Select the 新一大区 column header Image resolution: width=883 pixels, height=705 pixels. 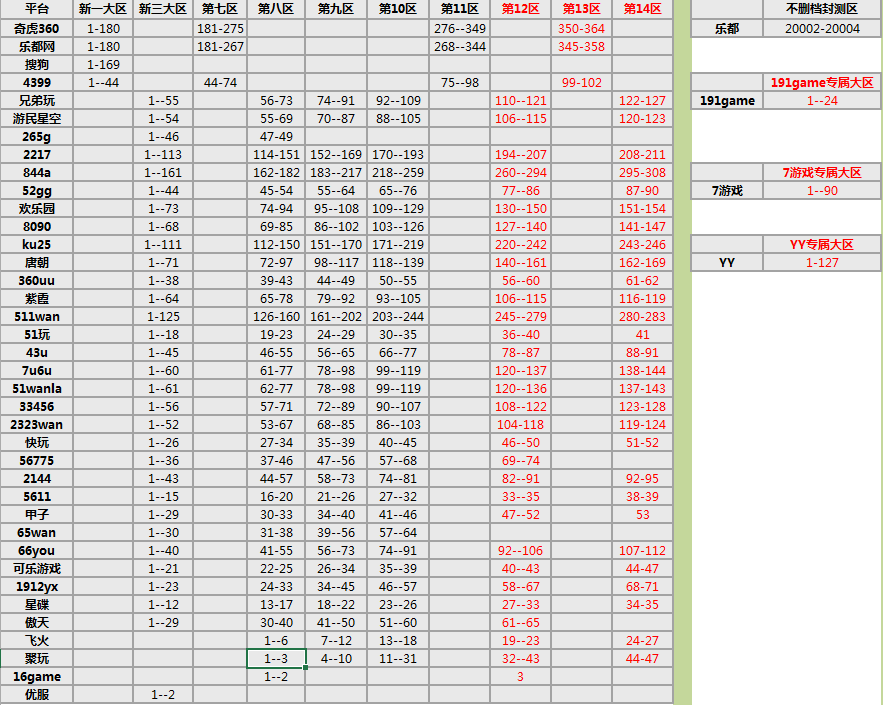click(x=103, y=9)
